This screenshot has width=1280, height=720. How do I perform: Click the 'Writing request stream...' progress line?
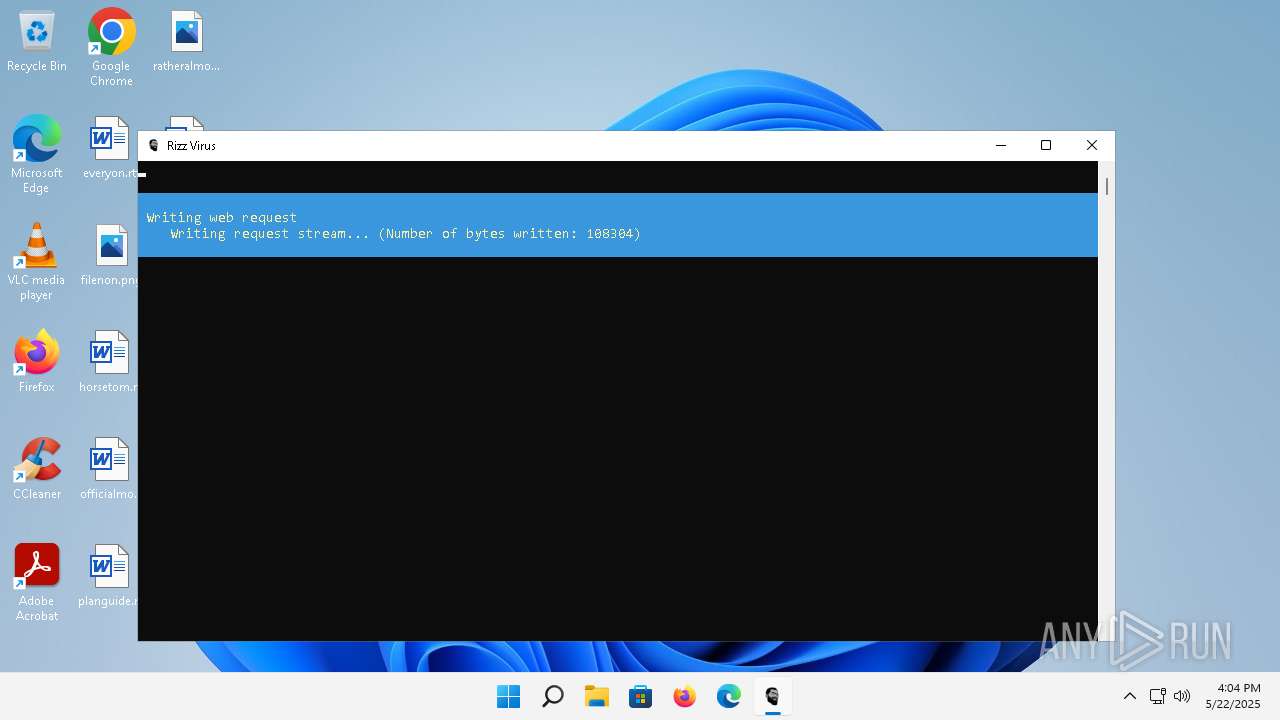click(405, 233)
